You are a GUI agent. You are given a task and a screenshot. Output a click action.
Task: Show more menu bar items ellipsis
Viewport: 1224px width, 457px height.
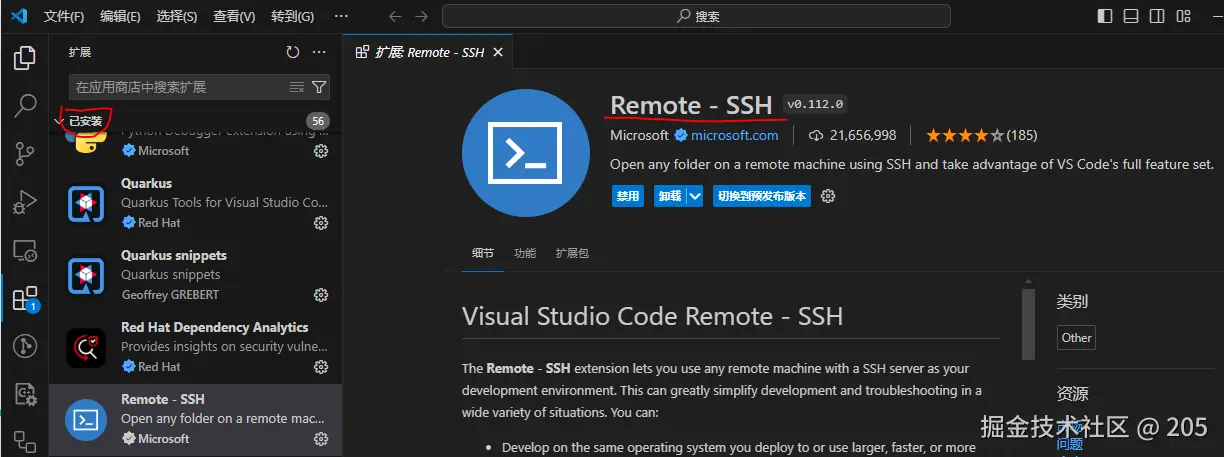click(x=341, y=16)
